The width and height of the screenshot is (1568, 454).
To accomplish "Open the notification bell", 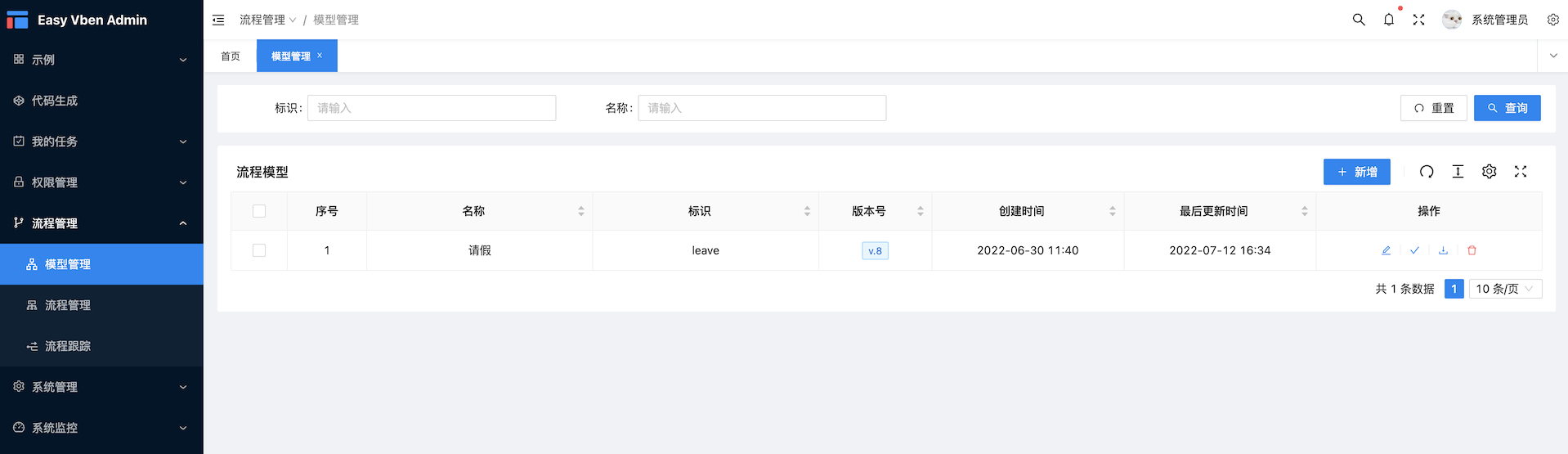I will click(1389, 20).
